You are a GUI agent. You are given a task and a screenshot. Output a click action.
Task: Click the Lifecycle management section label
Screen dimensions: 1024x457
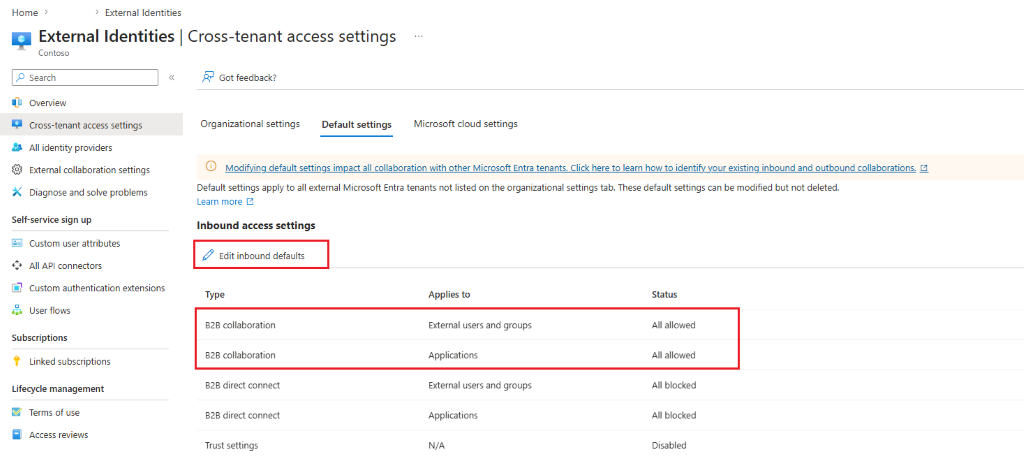[58, 388]
